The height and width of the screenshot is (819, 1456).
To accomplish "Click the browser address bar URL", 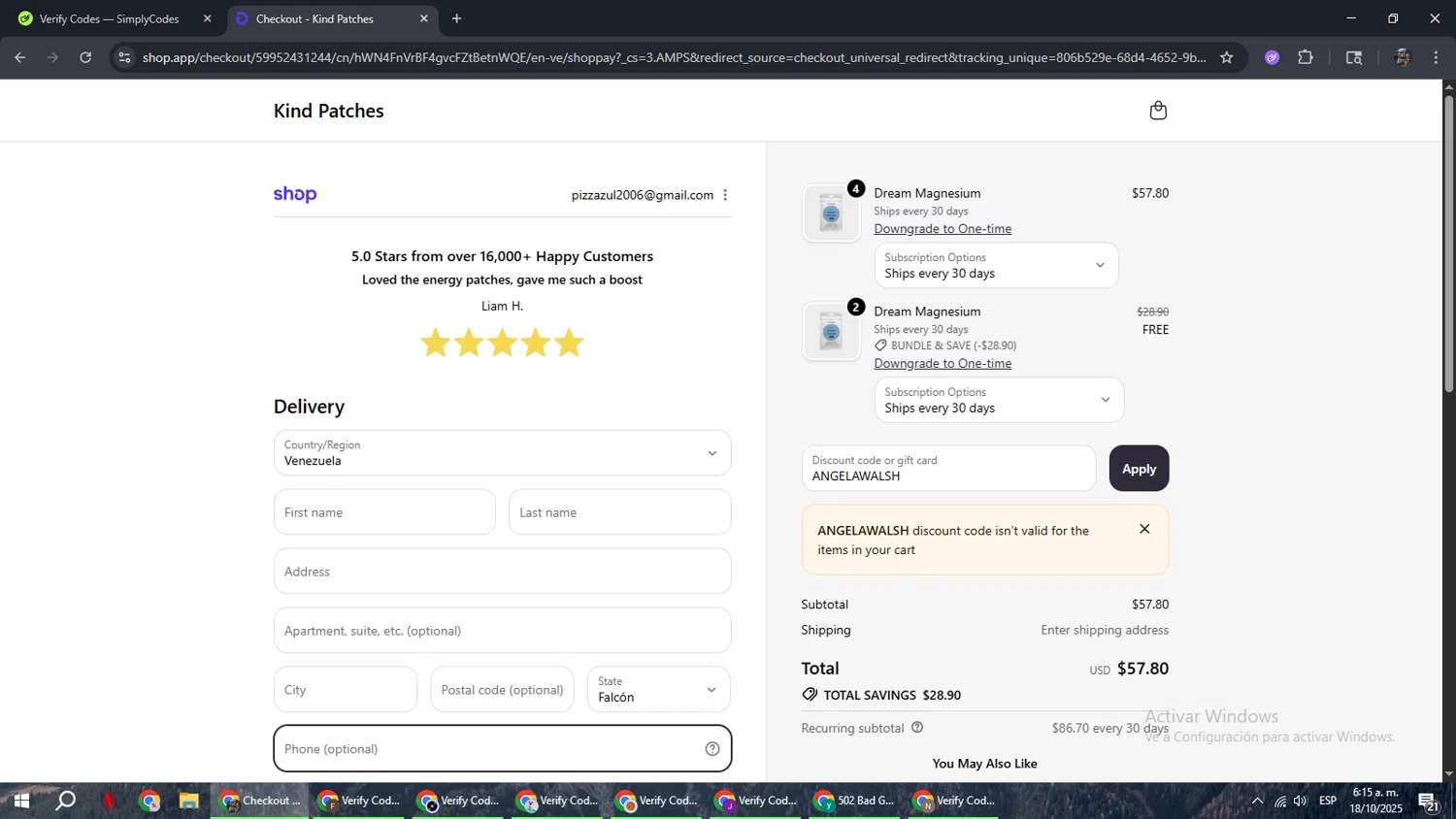I will click(674, 57).
